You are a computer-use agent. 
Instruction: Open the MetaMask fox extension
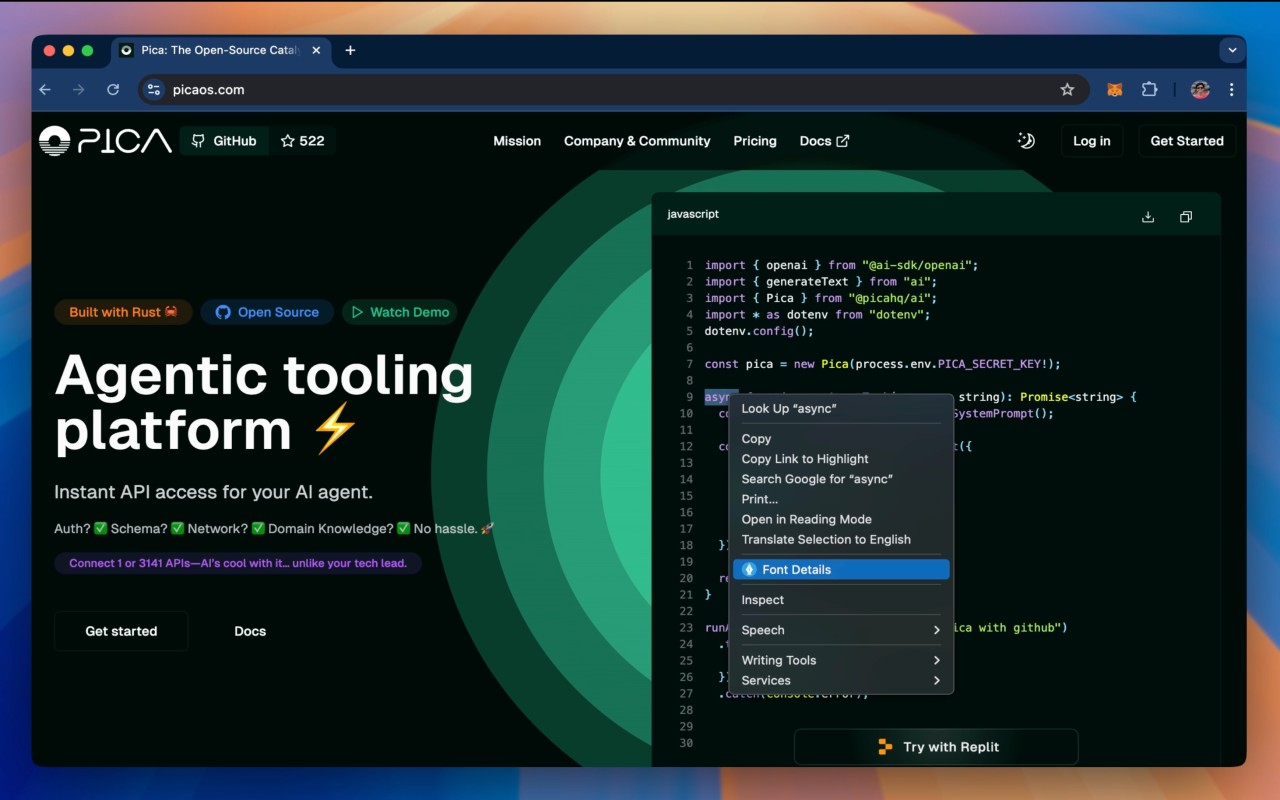click(1114, 90)
